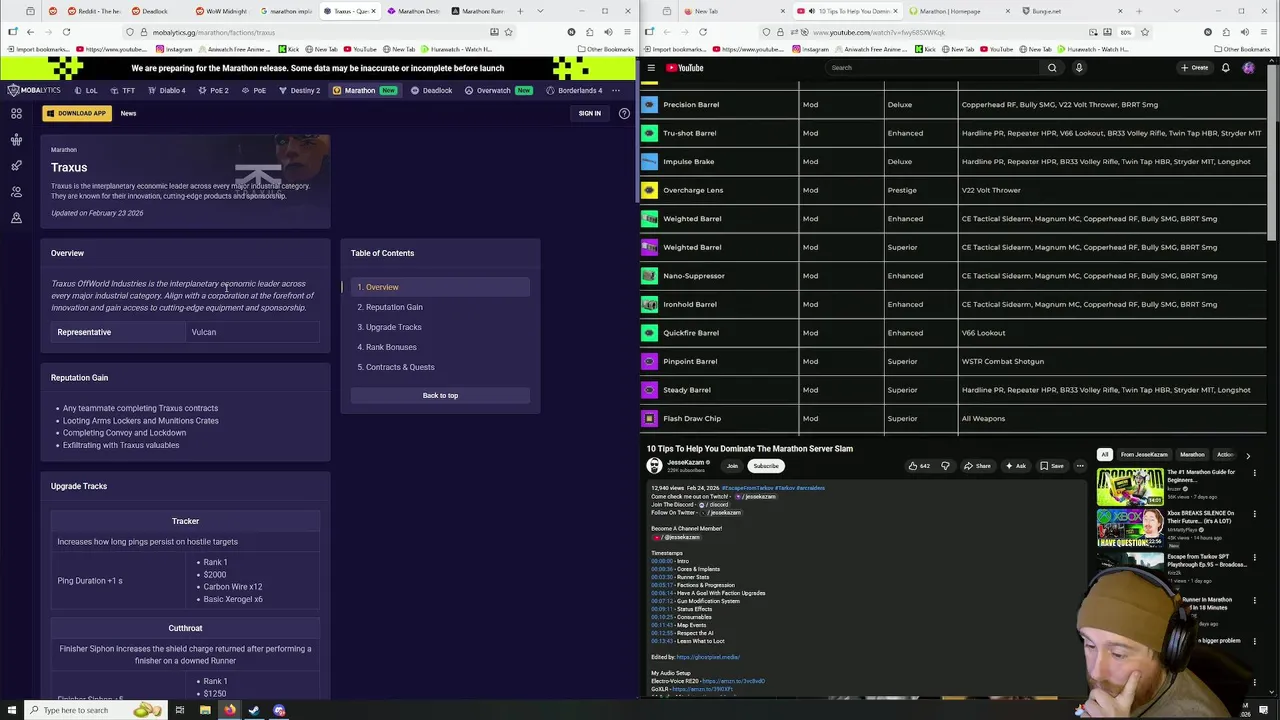This screenshot has width=1280, height=720.
Task: Bookmark the YouTube page with the star
Action: click(x=1145, y=32)
